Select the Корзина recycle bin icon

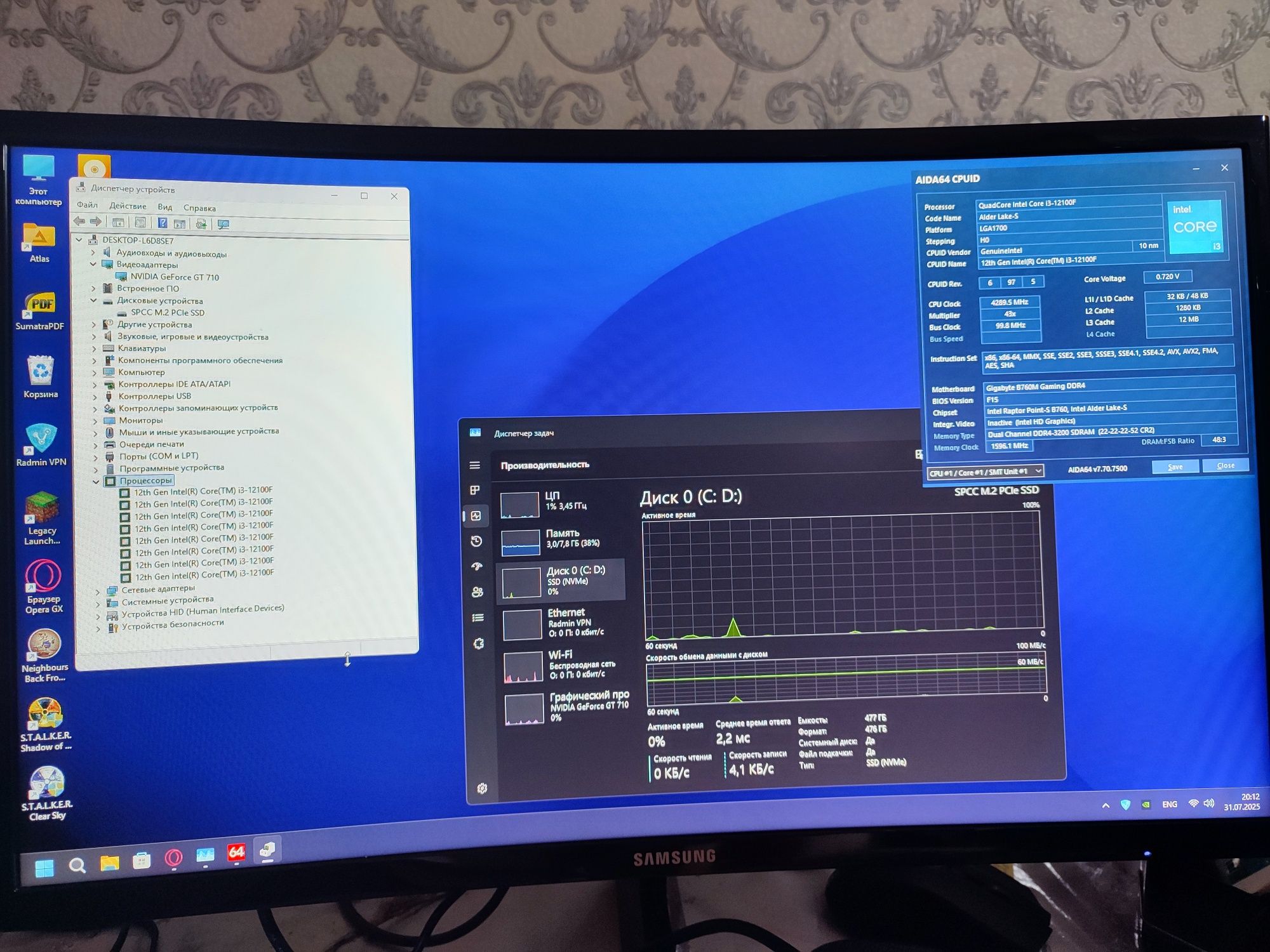point(41,377)
